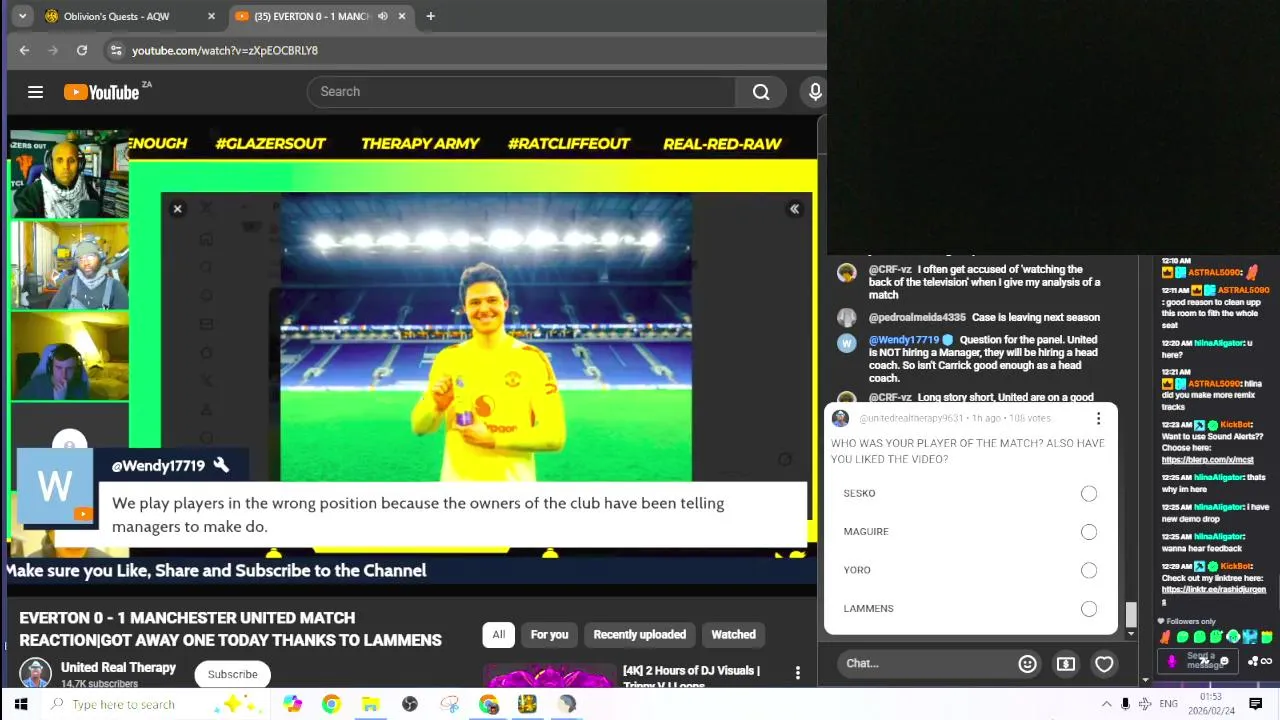Viewport: 1280px width, 720px height.
Task: Open the blerp.com Sound Alerts link
Action: pos(1207,460)
